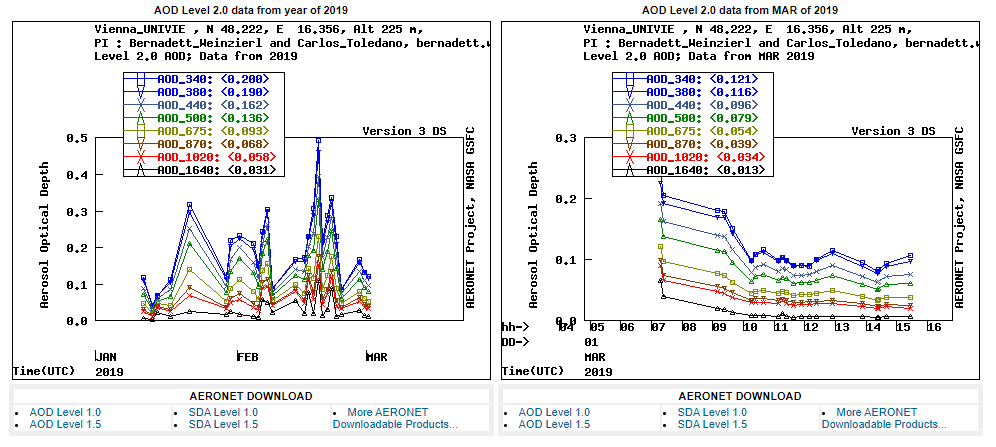This screenshot has width=996, height=447.
Task: Select the FEB month label on left chart axis
Action: click(246, 356)
